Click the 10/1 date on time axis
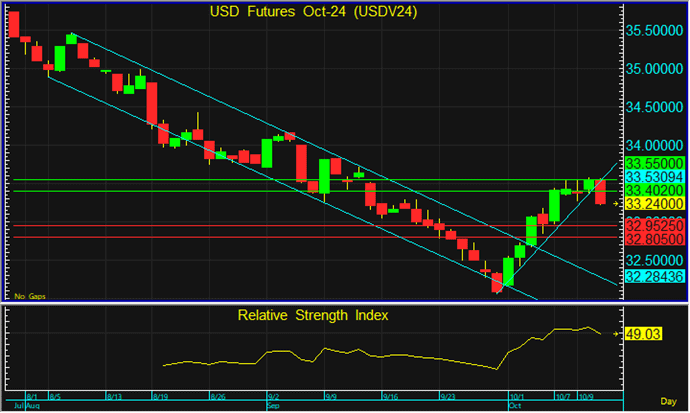Viewport: 690px width, 413px height. click(516, 396)
